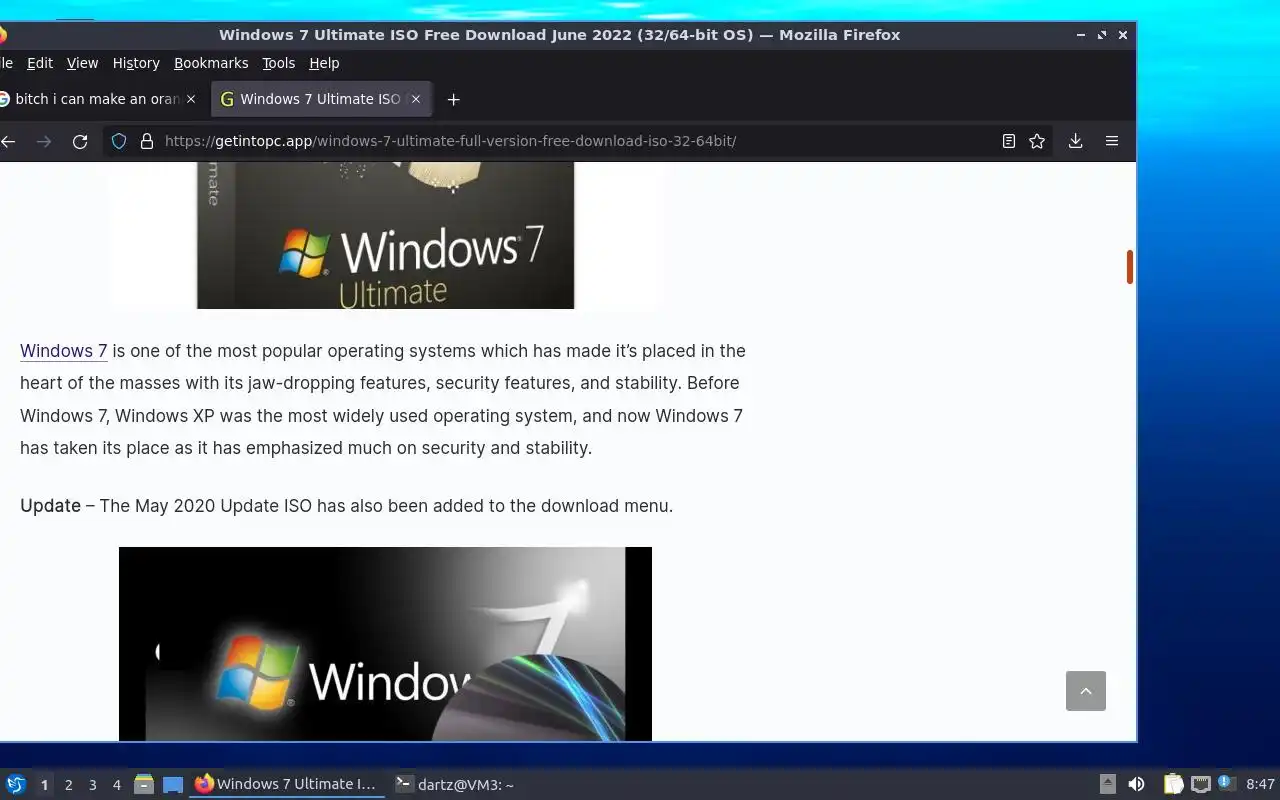Click the clock showing 8:47
The width and height of the screenshot is (1280, 800).
click(x=1260, y=784)
